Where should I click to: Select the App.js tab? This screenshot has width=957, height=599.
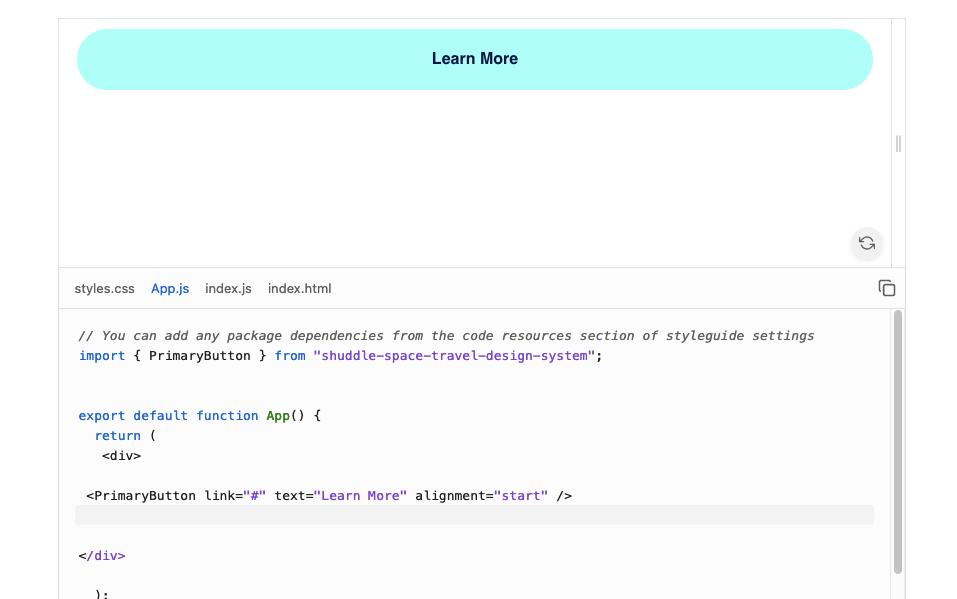coord(170,289)
